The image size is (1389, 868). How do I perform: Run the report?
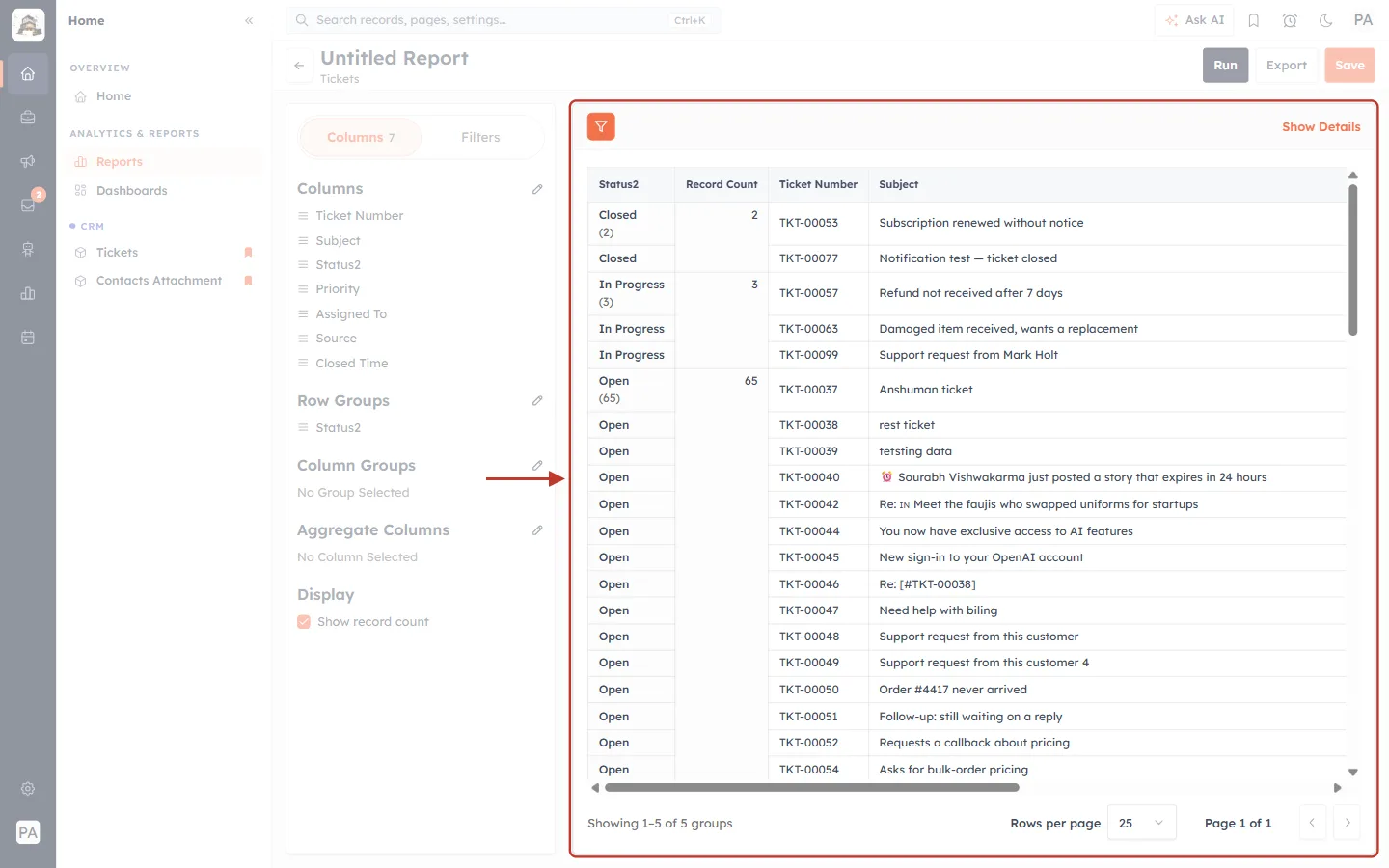pos(1225,66)
